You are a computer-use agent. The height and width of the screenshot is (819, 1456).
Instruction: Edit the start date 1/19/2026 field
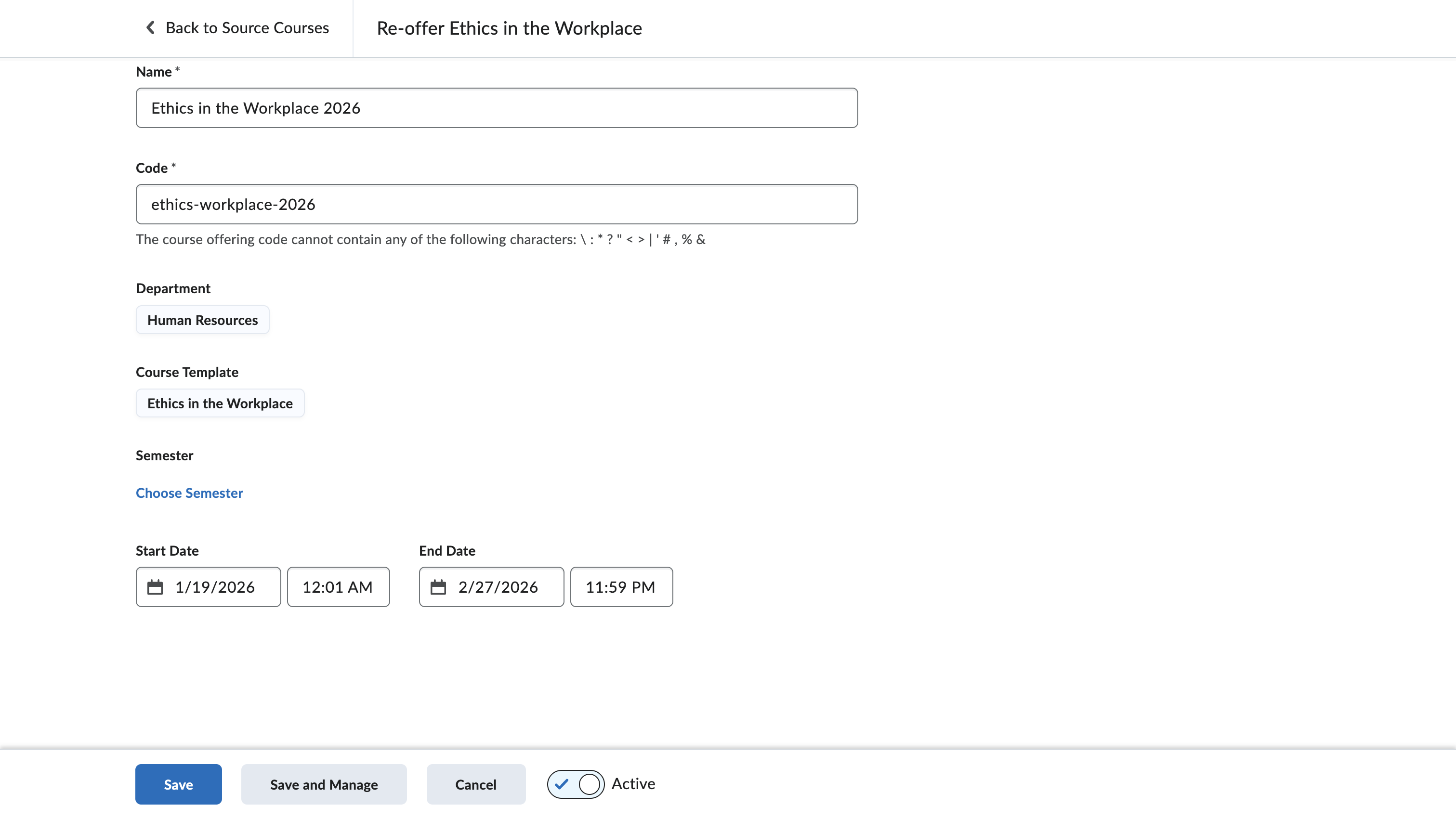[208, 587]
